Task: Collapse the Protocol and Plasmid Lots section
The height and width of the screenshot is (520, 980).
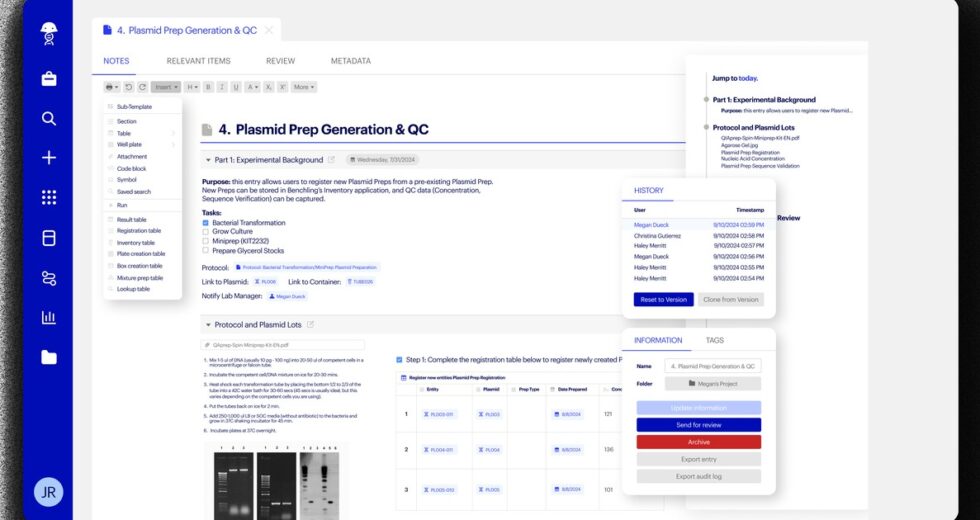Action: 208,325
